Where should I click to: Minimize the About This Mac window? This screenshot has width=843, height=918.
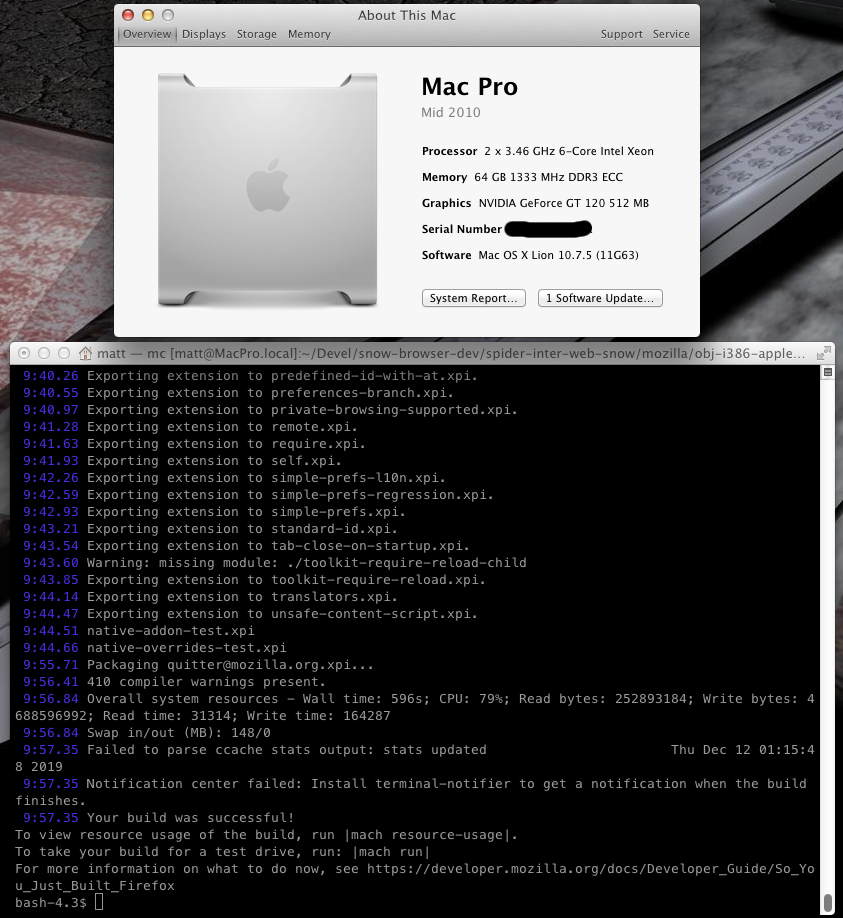pos(148,15)
